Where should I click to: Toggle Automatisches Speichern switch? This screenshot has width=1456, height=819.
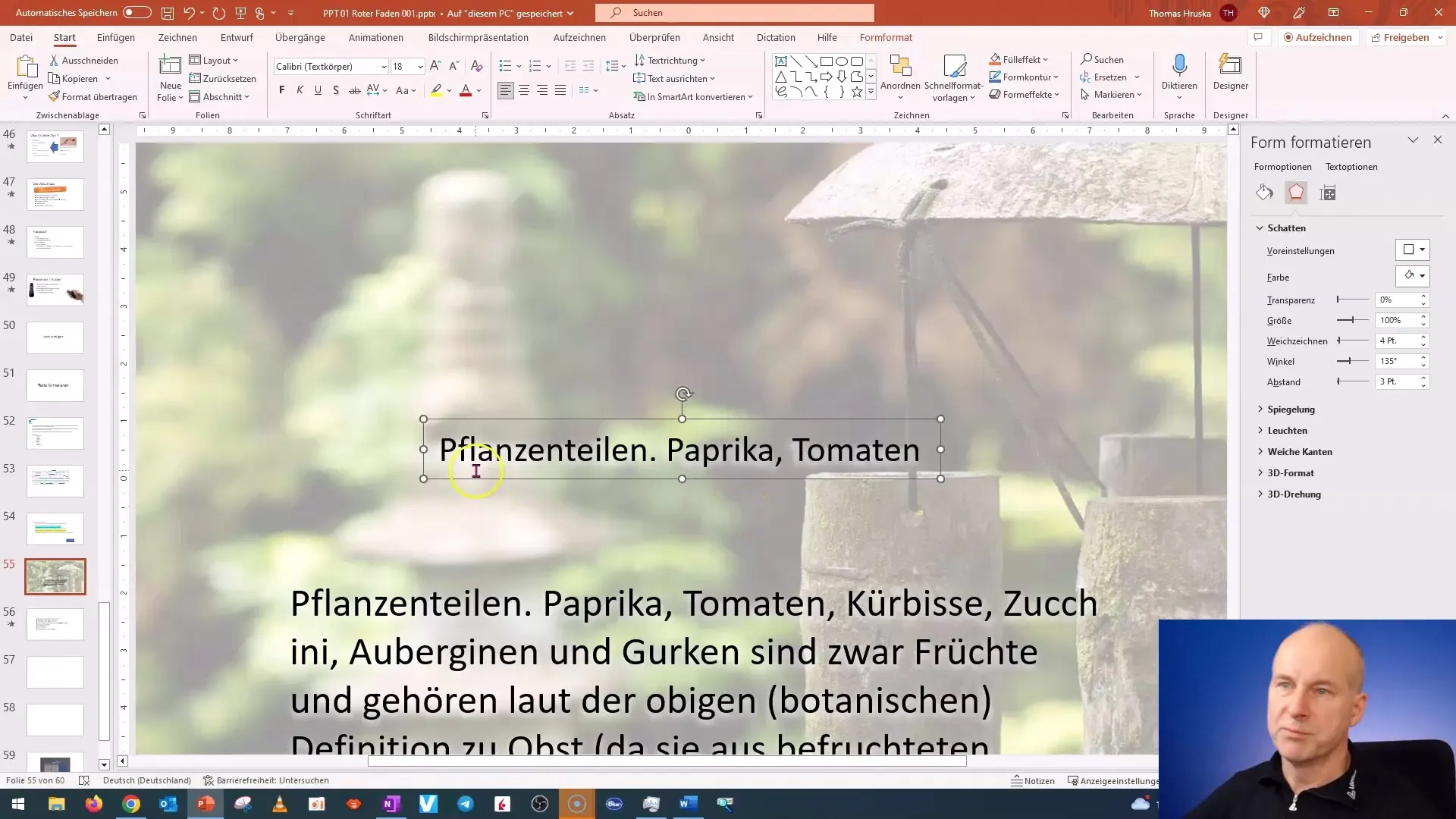tap(136, 13)
